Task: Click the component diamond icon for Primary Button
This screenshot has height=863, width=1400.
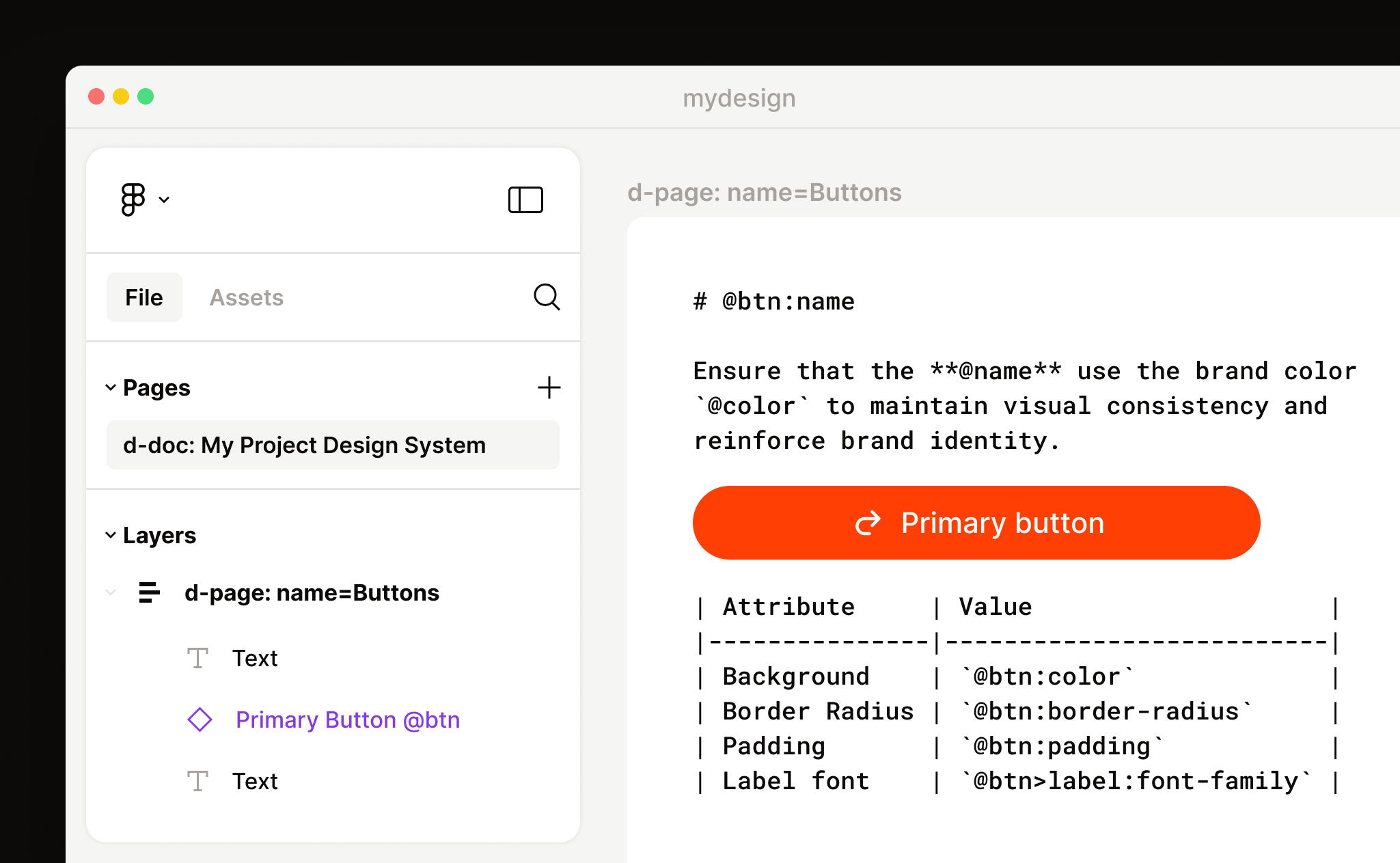Action: point(200,720)
